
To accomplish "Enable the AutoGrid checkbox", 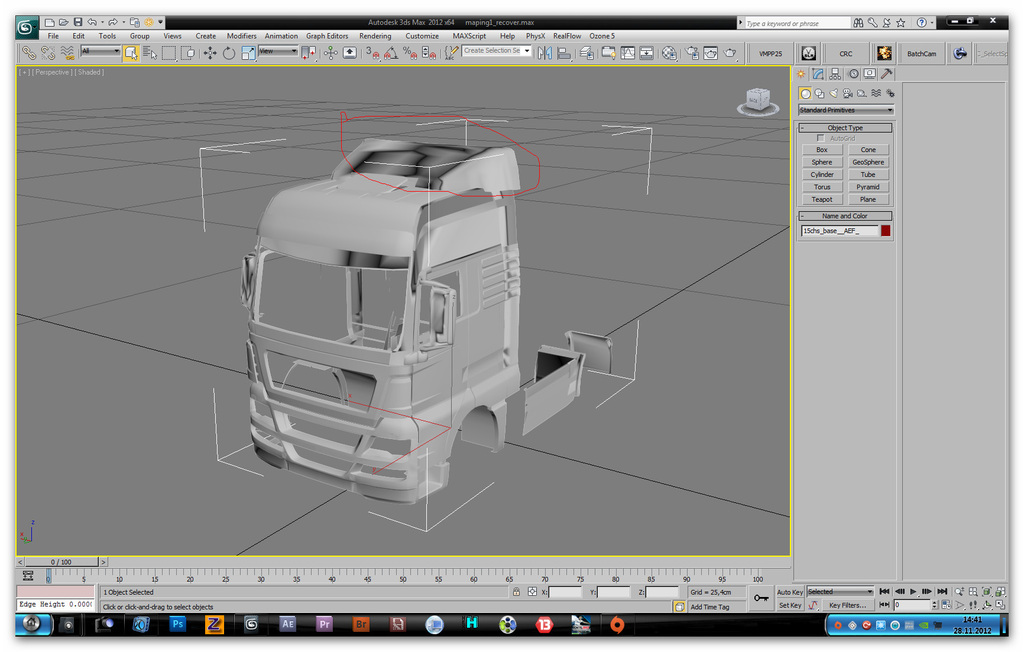I will [821, 138].
